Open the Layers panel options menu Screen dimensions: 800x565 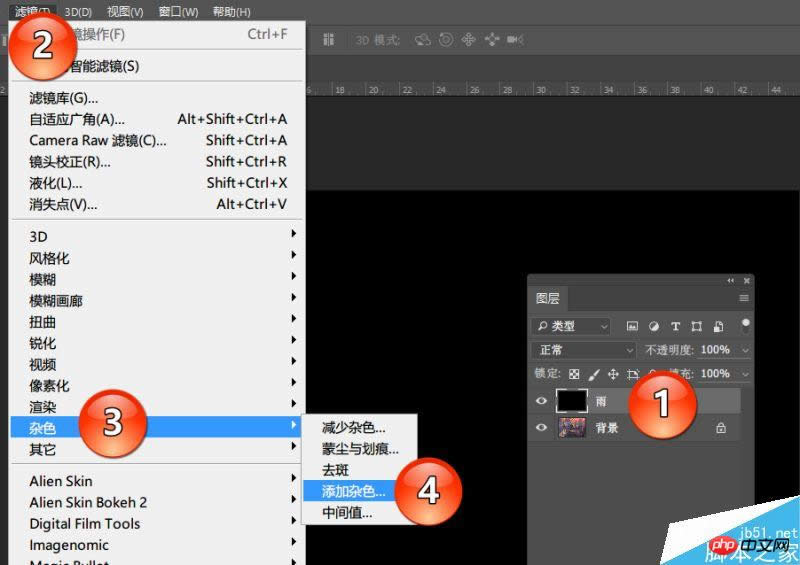[x=744, y=298]
